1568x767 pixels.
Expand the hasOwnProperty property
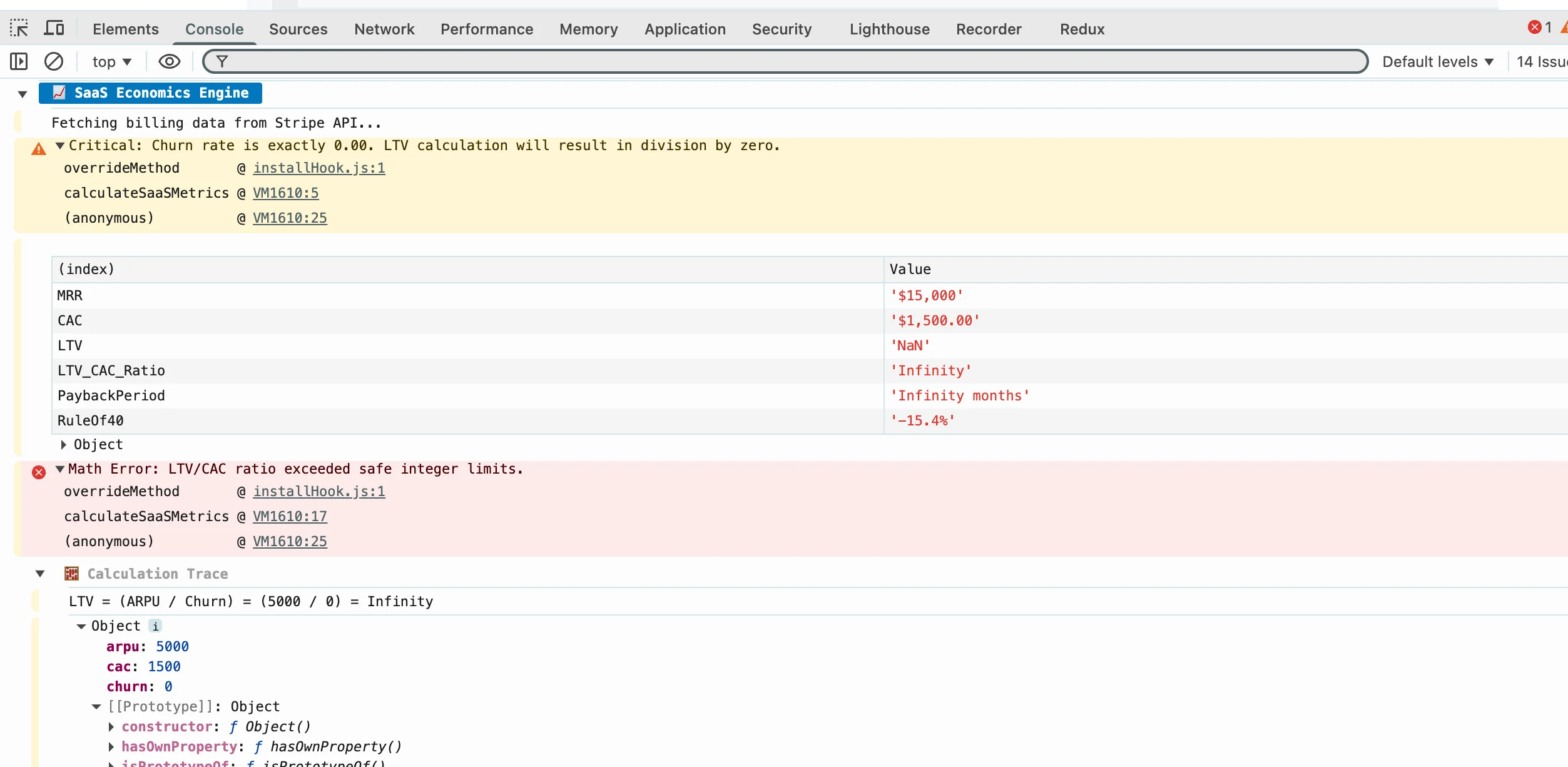point(111,747)
